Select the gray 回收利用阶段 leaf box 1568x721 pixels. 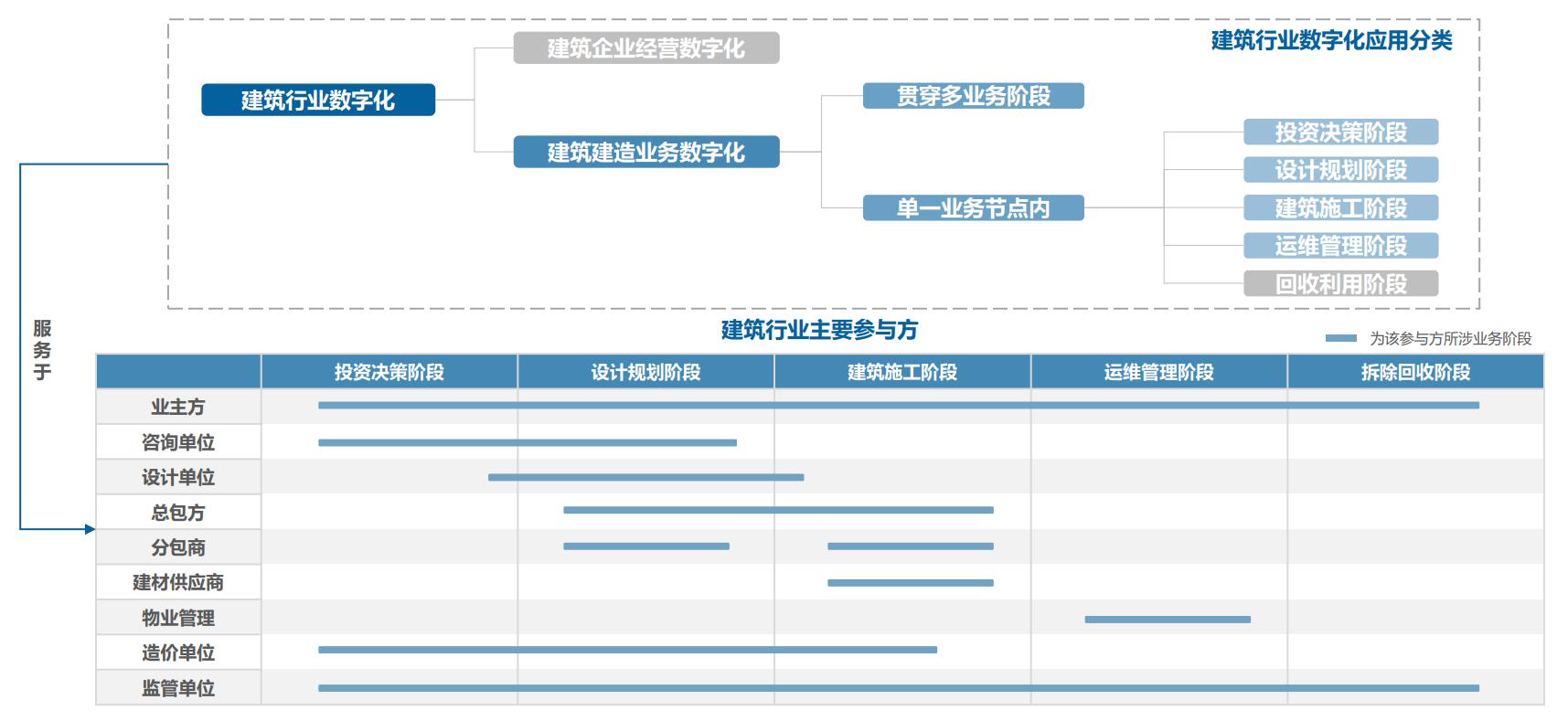click(1341, 283)
